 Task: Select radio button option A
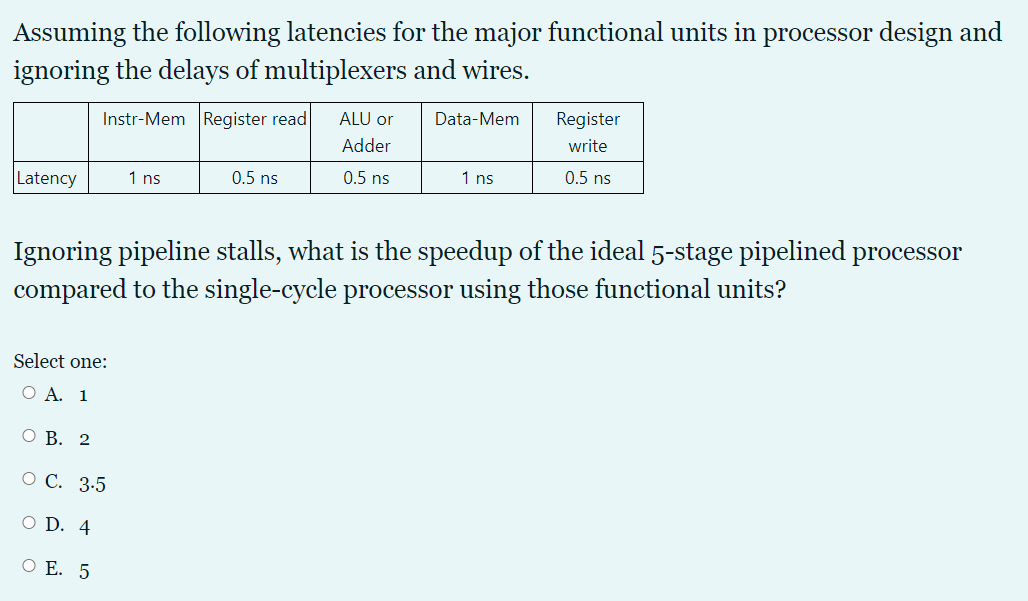click(x=27, y=391)
